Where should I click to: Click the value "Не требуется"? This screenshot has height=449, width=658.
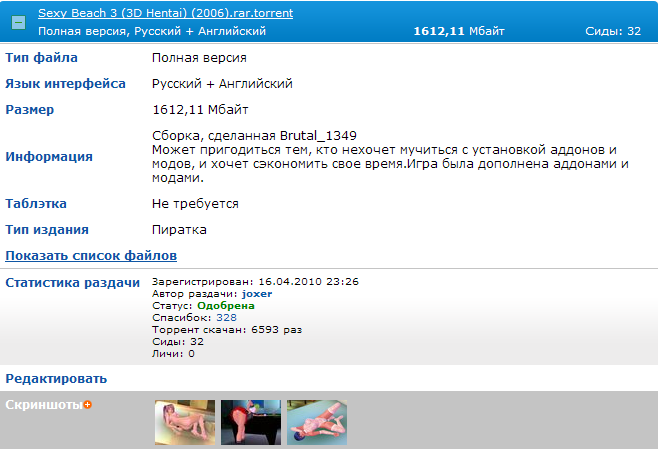[x=195, y=204]
